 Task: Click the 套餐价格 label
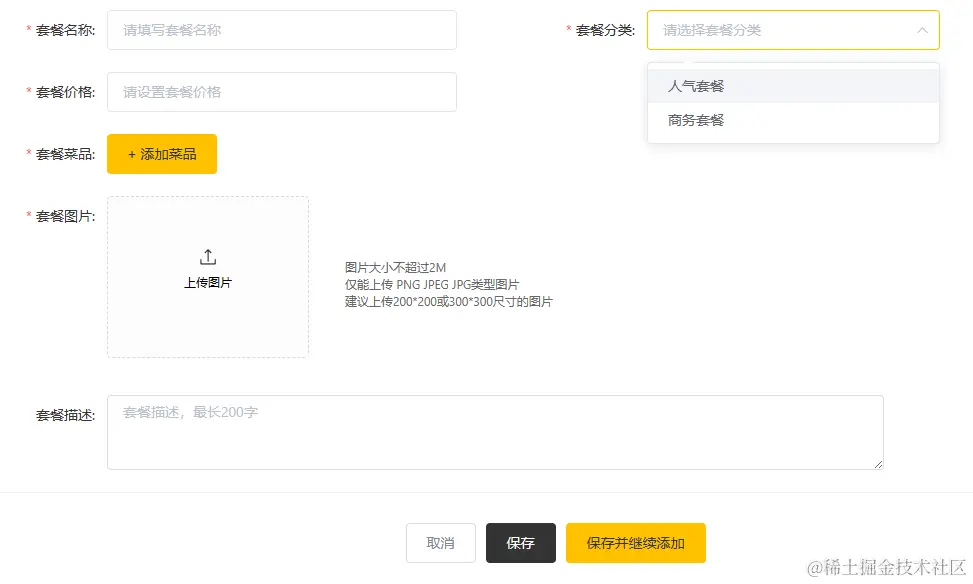[65, 92]
